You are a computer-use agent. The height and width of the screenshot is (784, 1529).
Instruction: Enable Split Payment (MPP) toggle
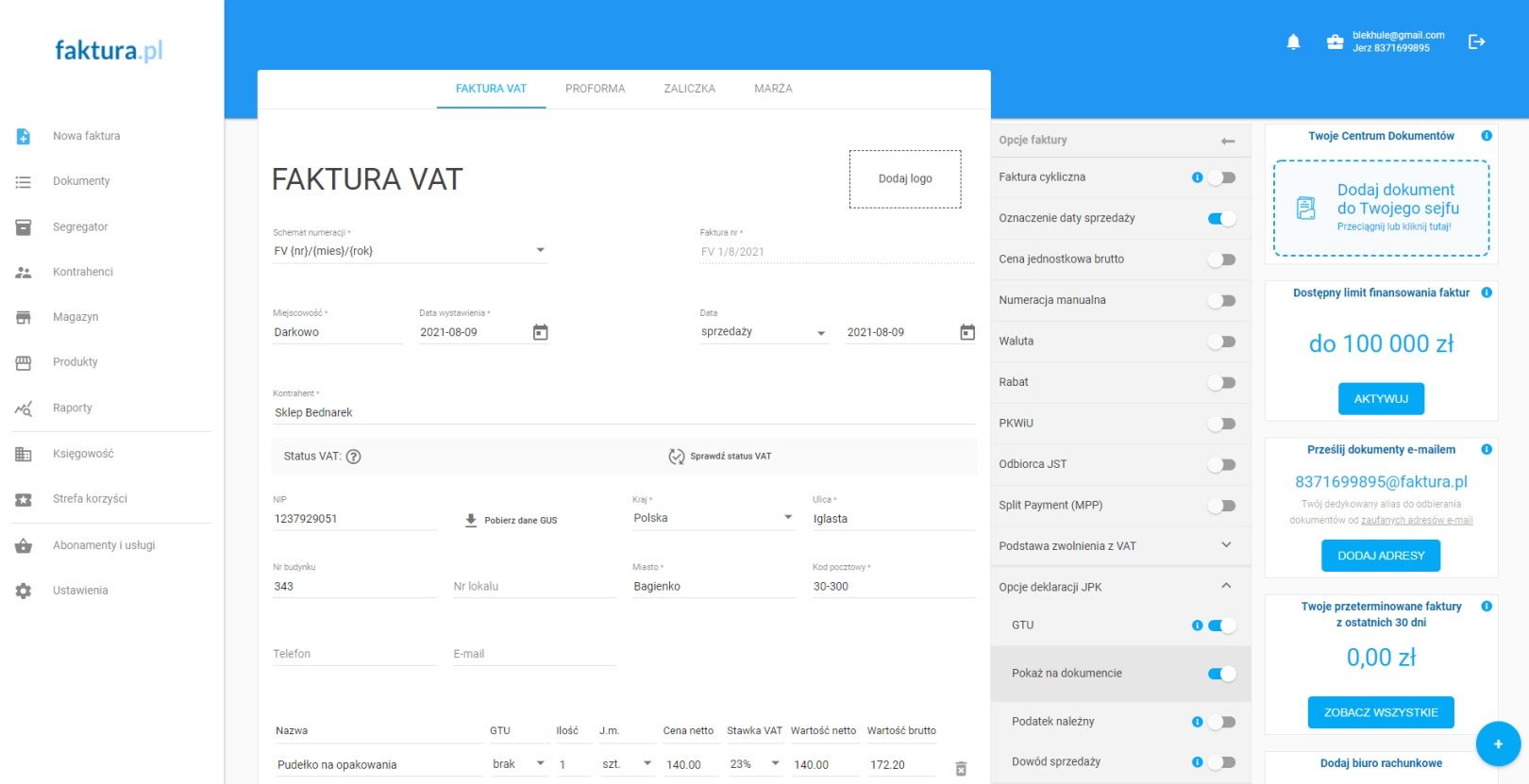click(1222, 506)
